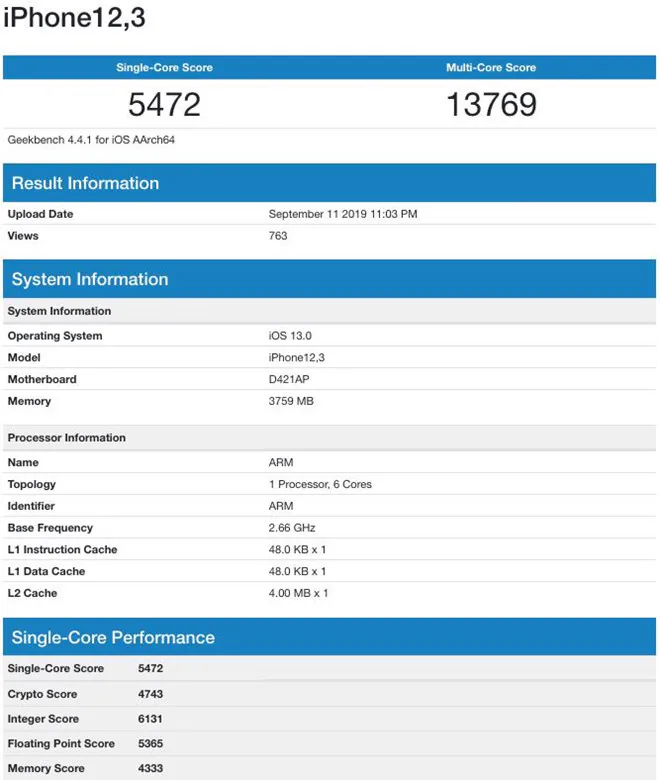660x780 pixels.
Task: Click the blue System Information section header
Action: [x=329, y=279]
